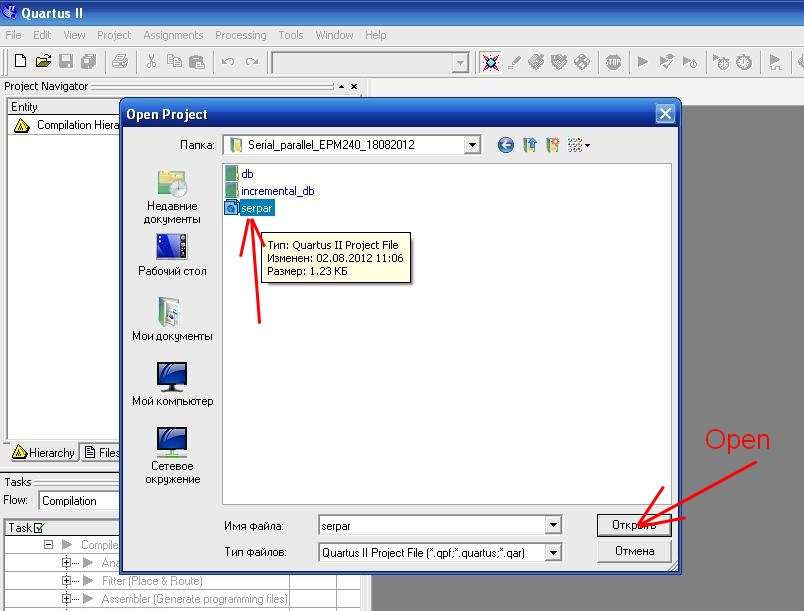This screenshot has width=804, height=611.
Task: Click the stopwatch icon in the toolbar
Action: click(x=743, y=63)
